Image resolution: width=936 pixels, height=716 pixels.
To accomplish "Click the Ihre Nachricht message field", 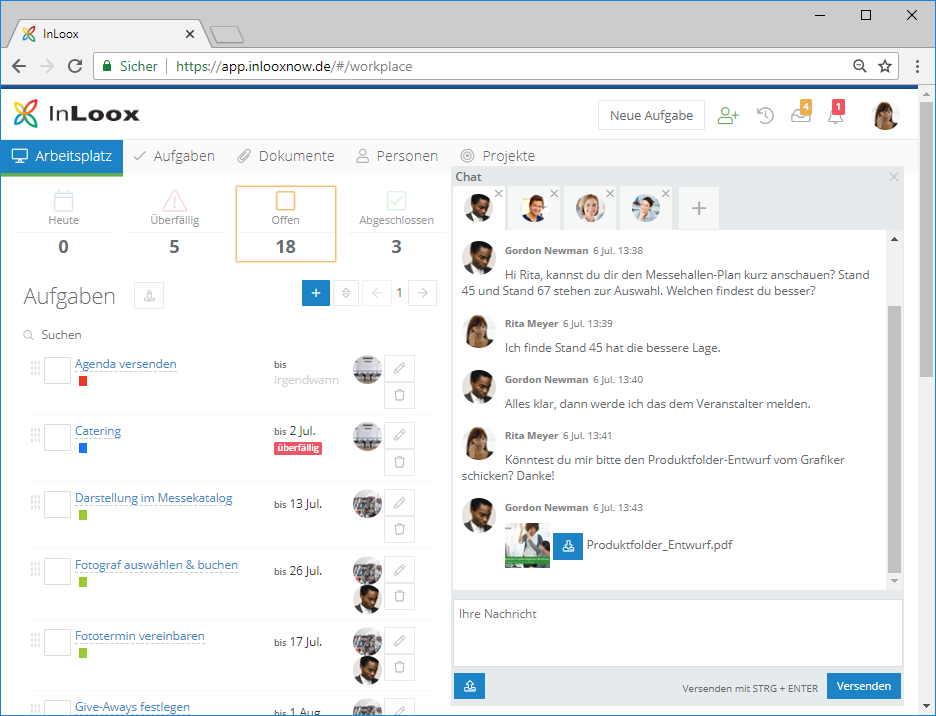I will [x=678, y=633].
